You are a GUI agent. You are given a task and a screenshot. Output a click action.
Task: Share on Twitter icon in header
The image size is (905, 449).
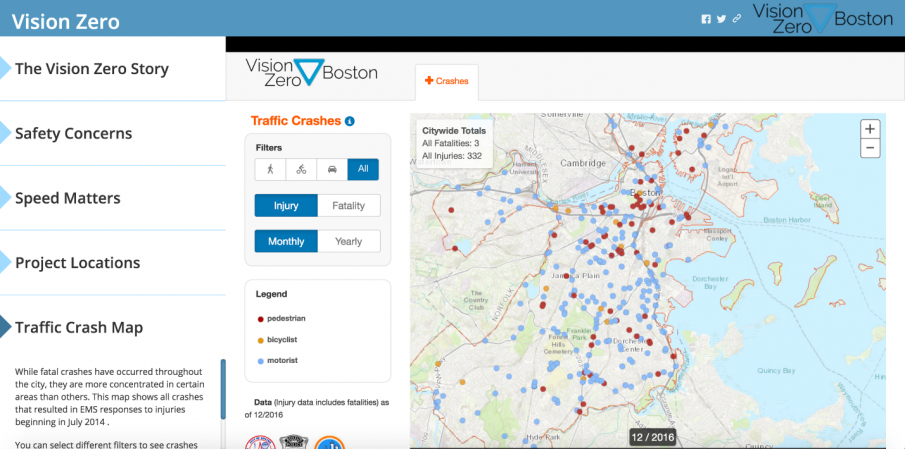[721, 19]
